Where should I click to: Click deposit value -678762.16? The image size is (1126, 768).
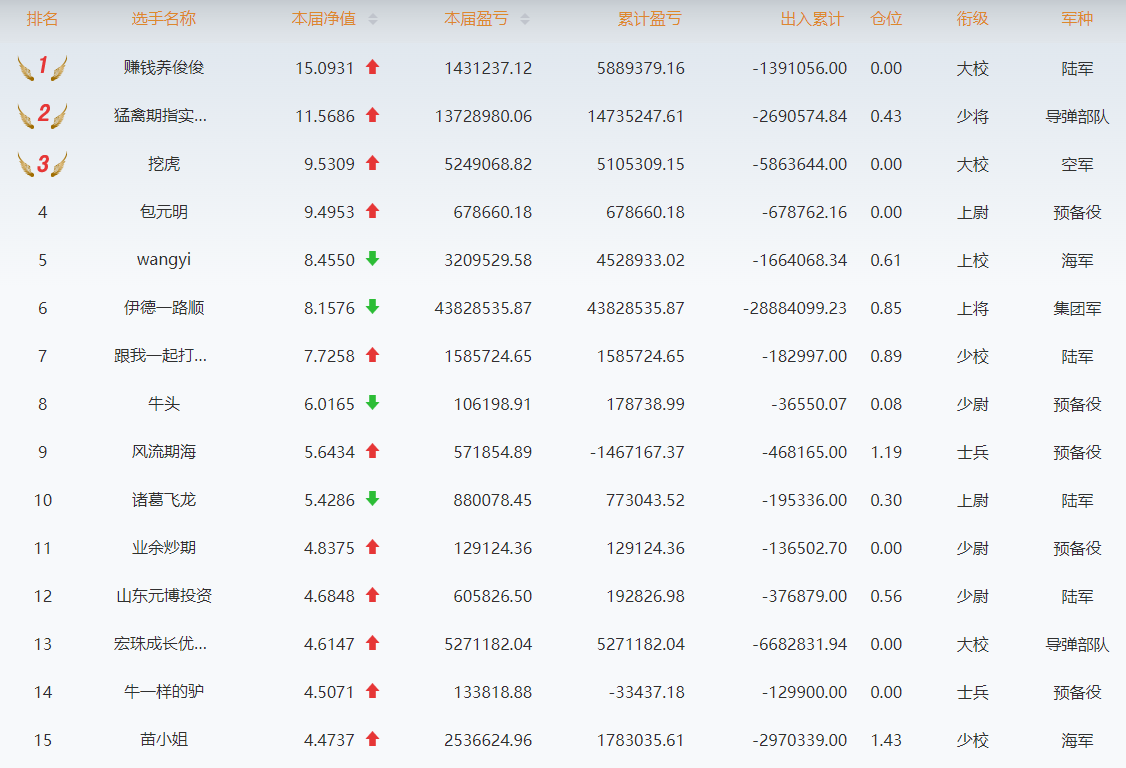click(804, 213)
